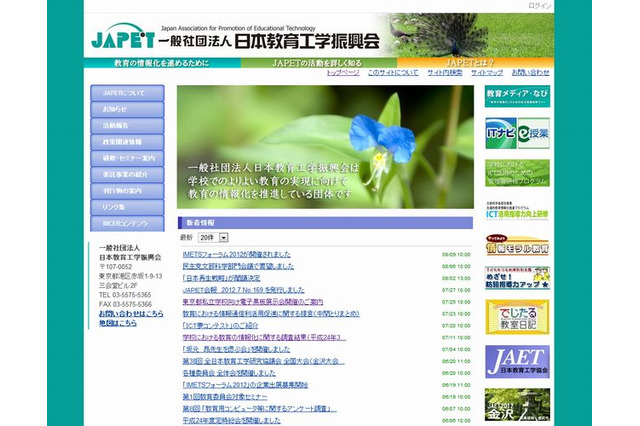The image size is (640, 426).
Task: Open news IMETSフォーラム2012が開催されました
Action: click(x=237, y=254)
